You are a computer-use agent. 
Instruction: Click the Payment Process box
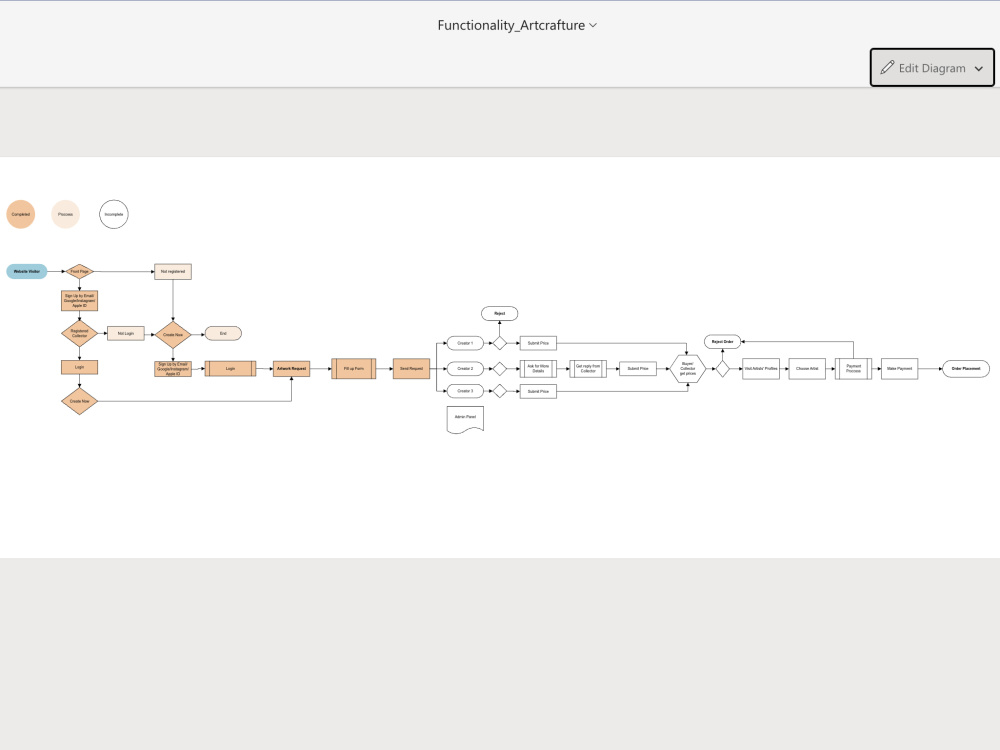point(853,369)
